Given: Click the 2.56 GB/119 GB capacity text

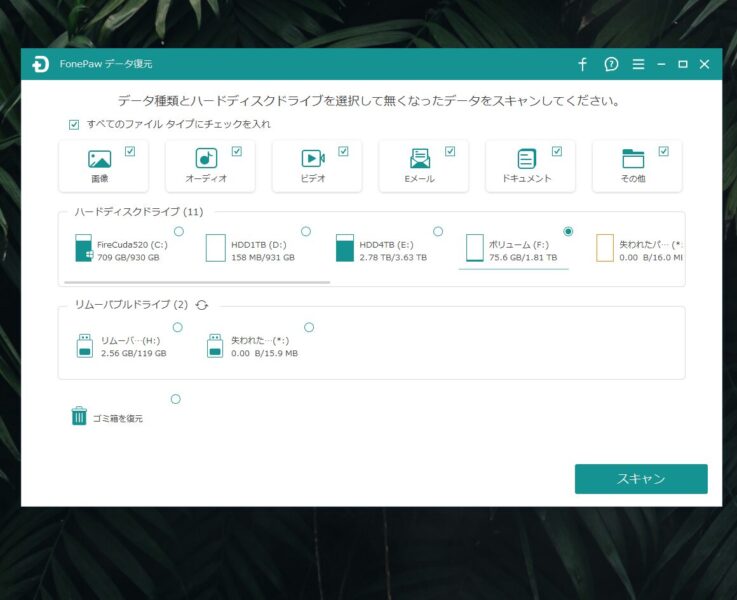Looking at the screenshot, I should 133,353.
